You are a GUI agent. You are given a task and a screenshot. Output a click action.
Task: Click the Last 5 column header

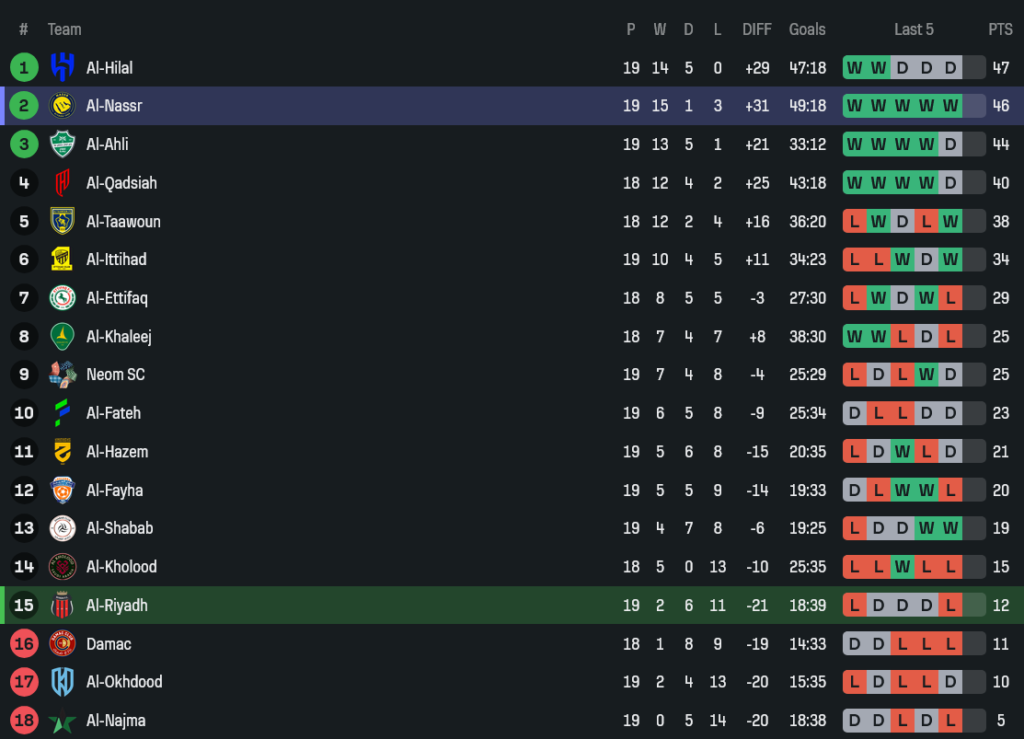click(914, 29)
